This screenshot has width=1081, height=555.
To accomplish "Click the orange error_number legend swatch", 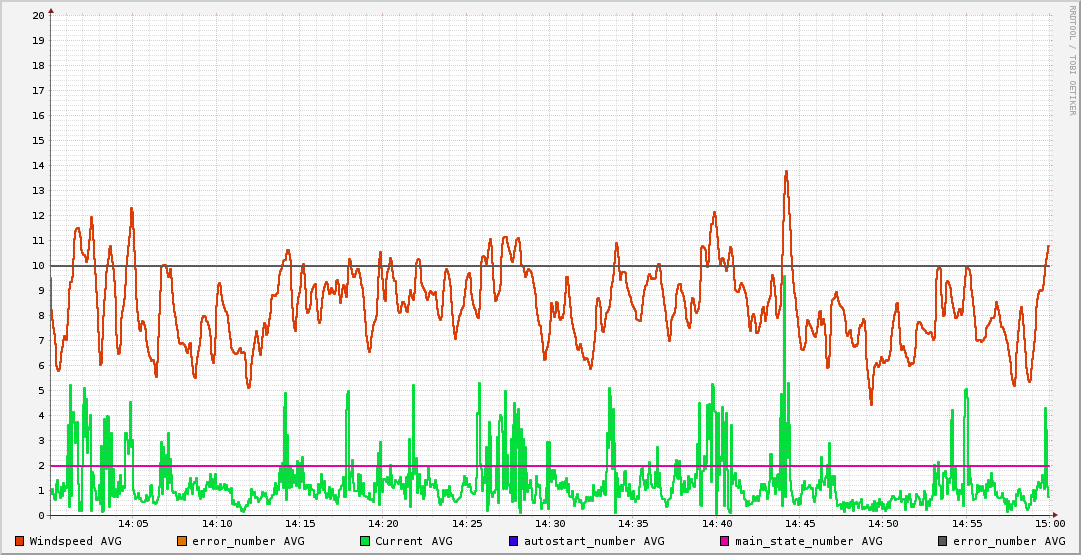I will (x=181, y=541).
